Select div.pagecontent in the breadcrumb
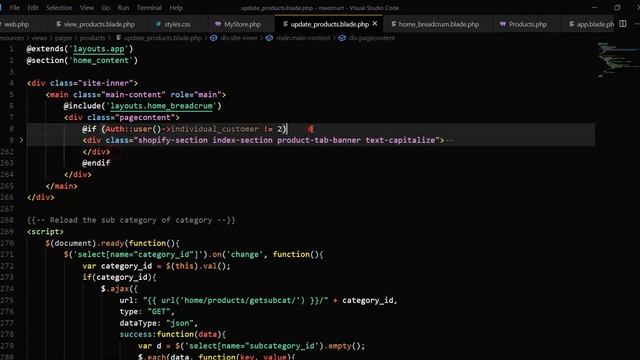 (372, 38)
